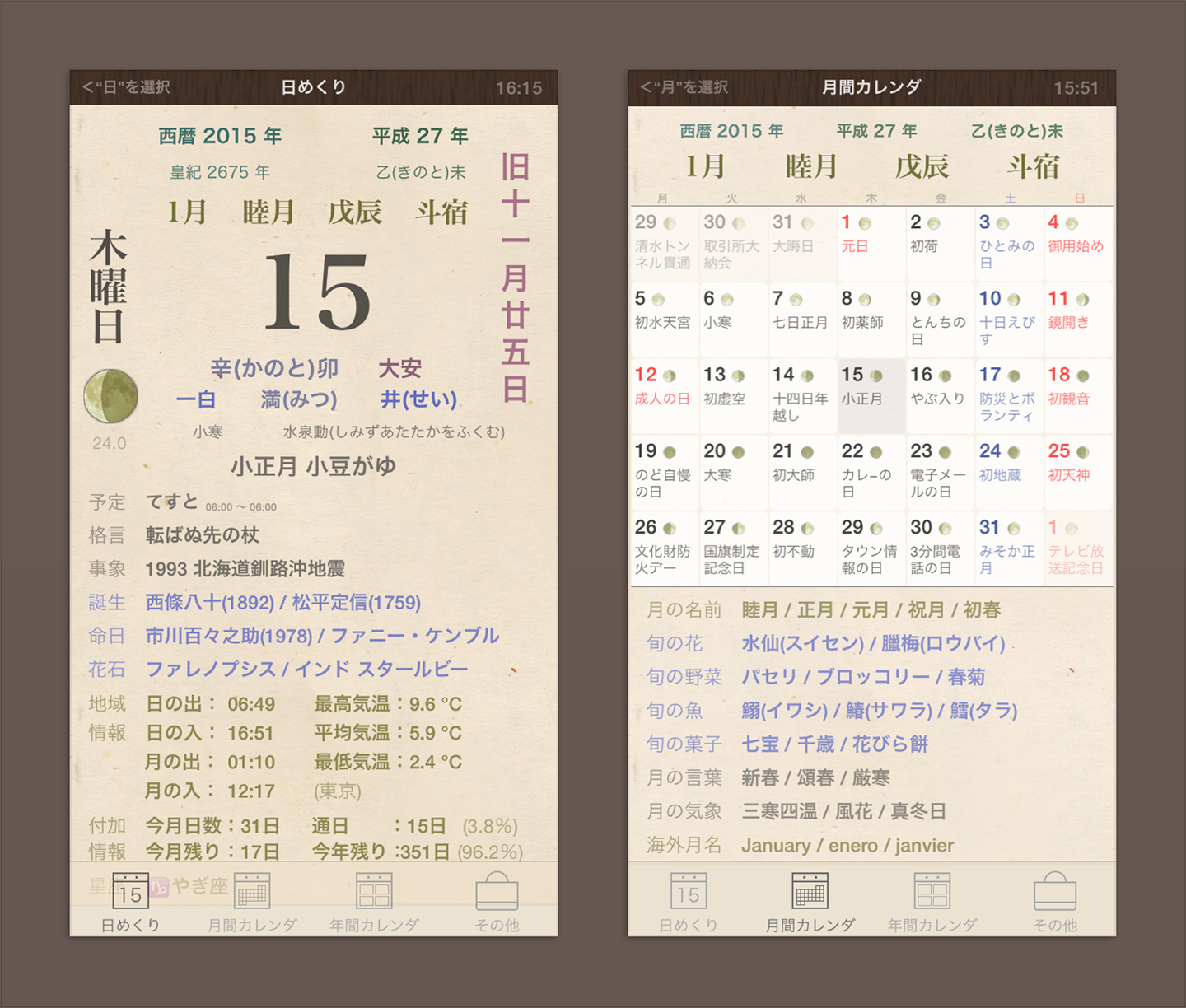Select 月間カレンダ tab in right phone
1186x1008 pixels.
click(810, 901)
